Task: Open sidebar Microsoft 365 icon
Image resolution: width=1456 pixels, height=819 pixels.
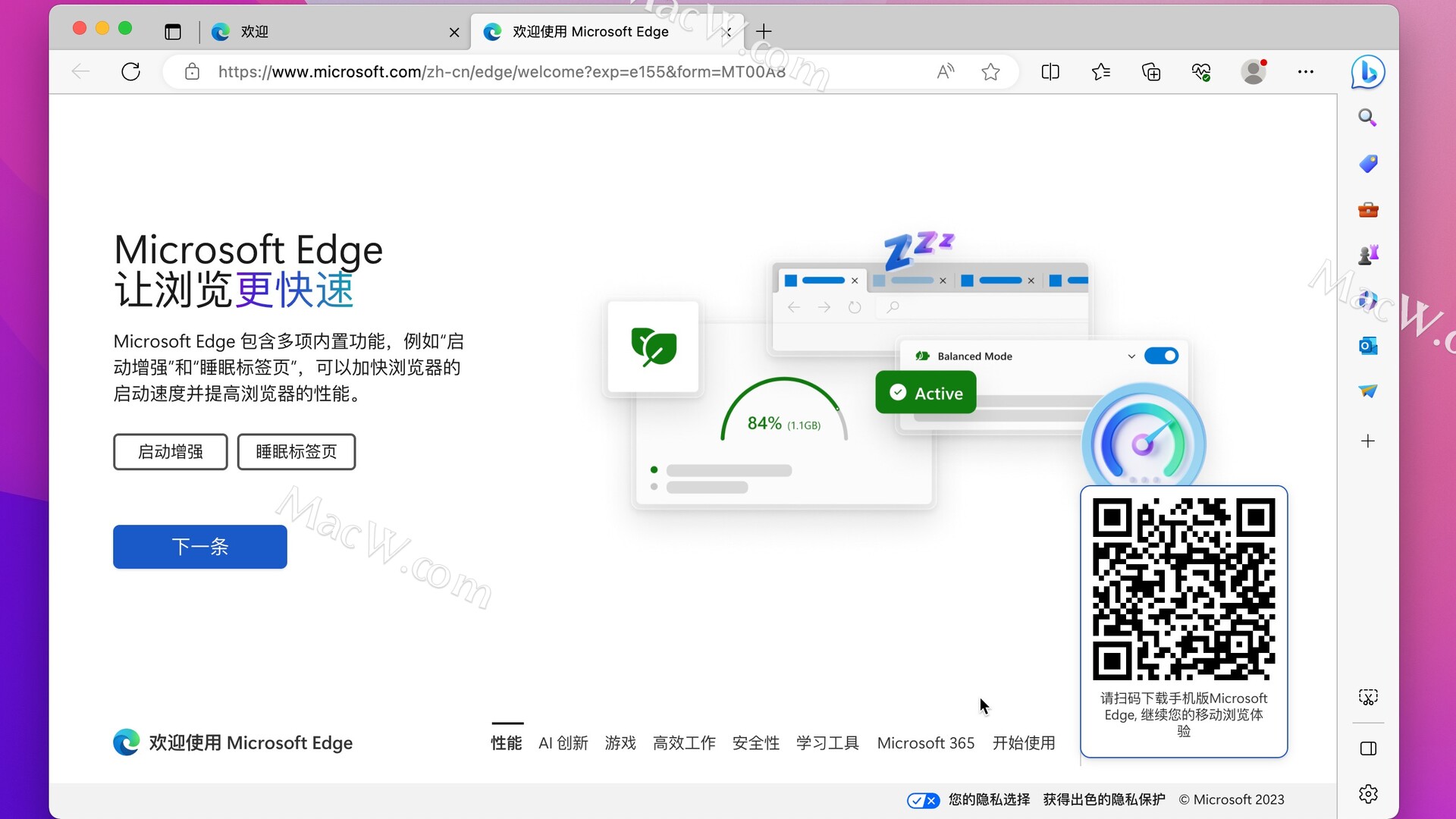Action: (x=1368, y=300)
